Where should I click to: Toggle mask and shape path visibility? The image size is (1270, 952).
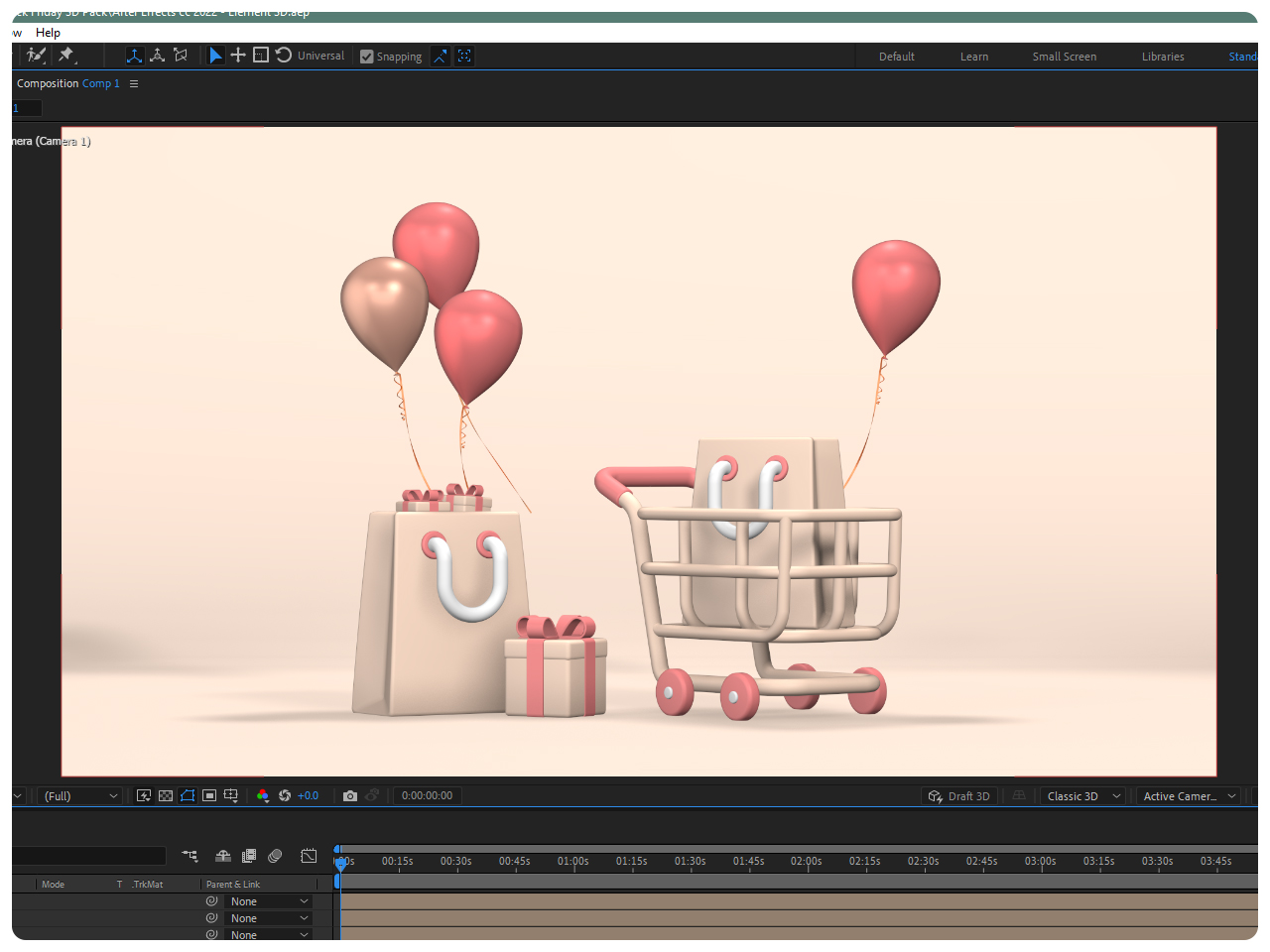point(188,796)
